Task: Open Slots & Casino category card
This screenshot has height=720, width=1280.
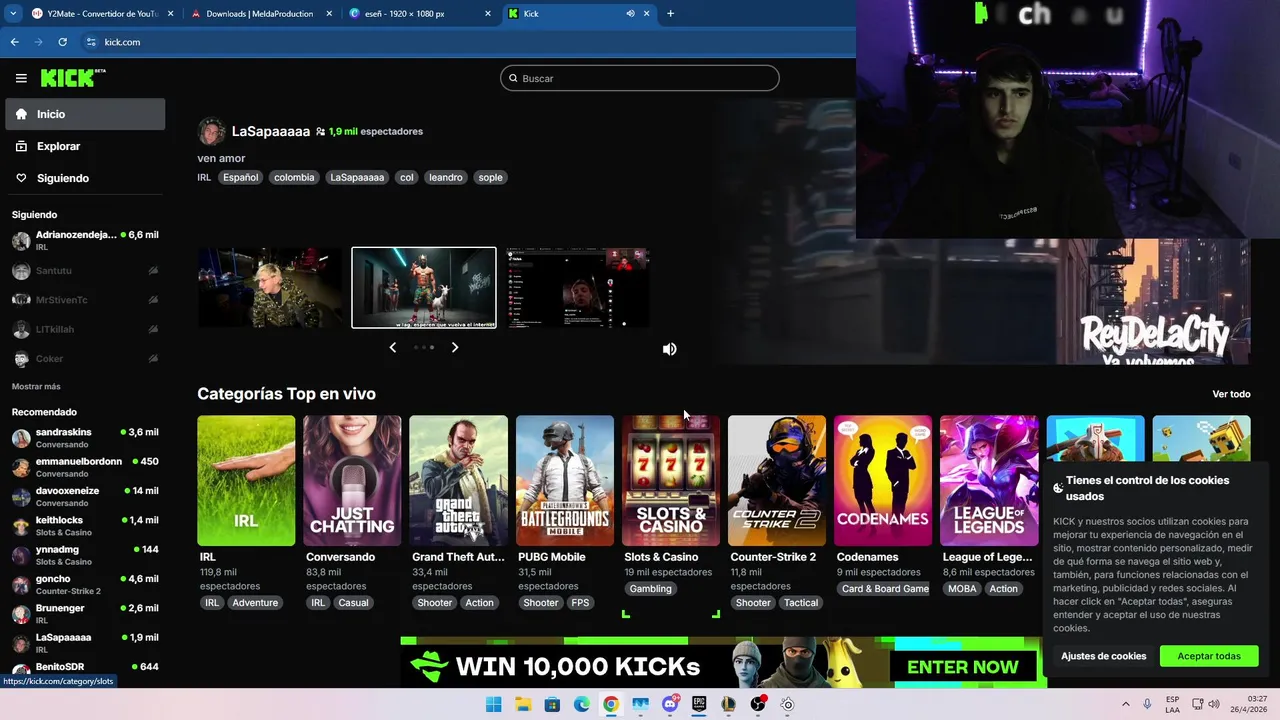Action: (670, 481)
